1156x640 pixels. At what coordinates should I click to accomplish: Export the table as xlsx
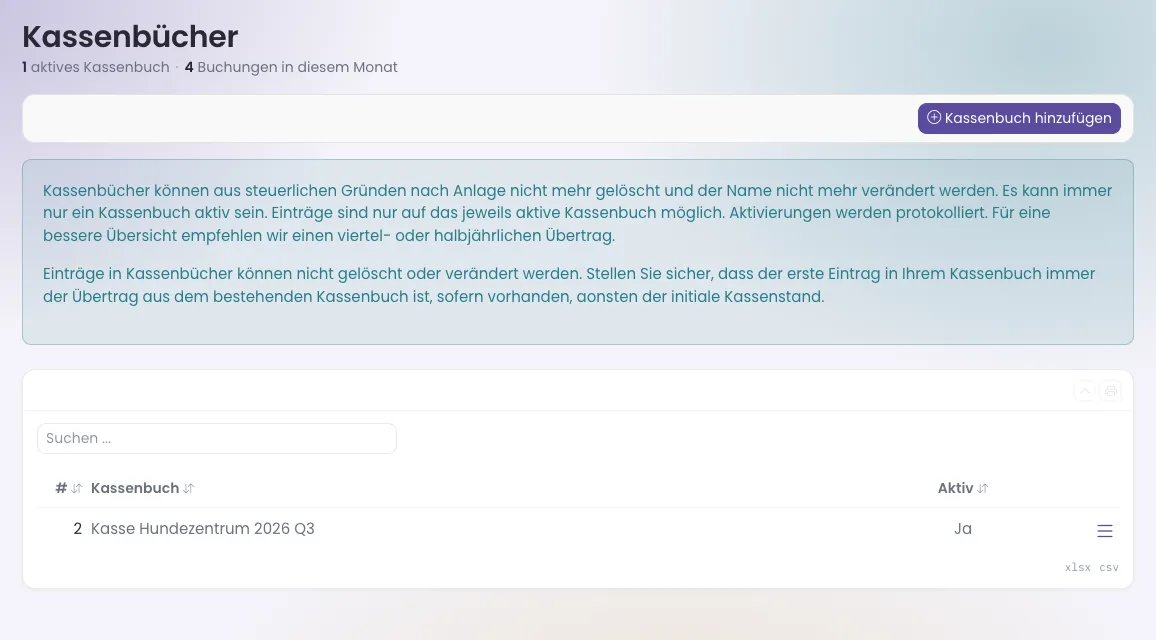tap(1077, 567)
